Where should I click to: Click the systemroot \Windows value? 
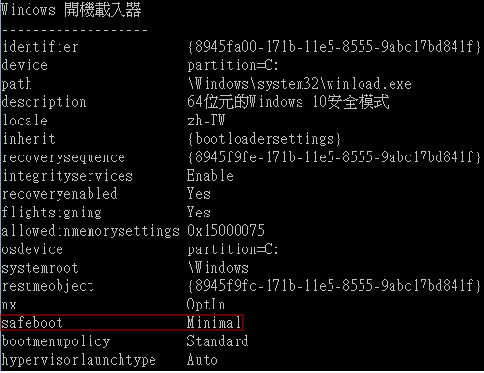pos(218,268)
